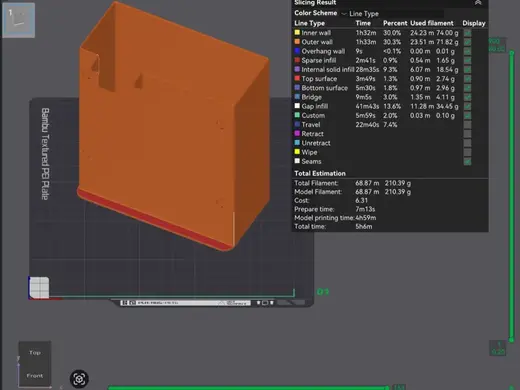Click the Model printing time 4h59m value
Image resolution: width=520 pixels, height=390 pixels.
[x=366, y=218]
